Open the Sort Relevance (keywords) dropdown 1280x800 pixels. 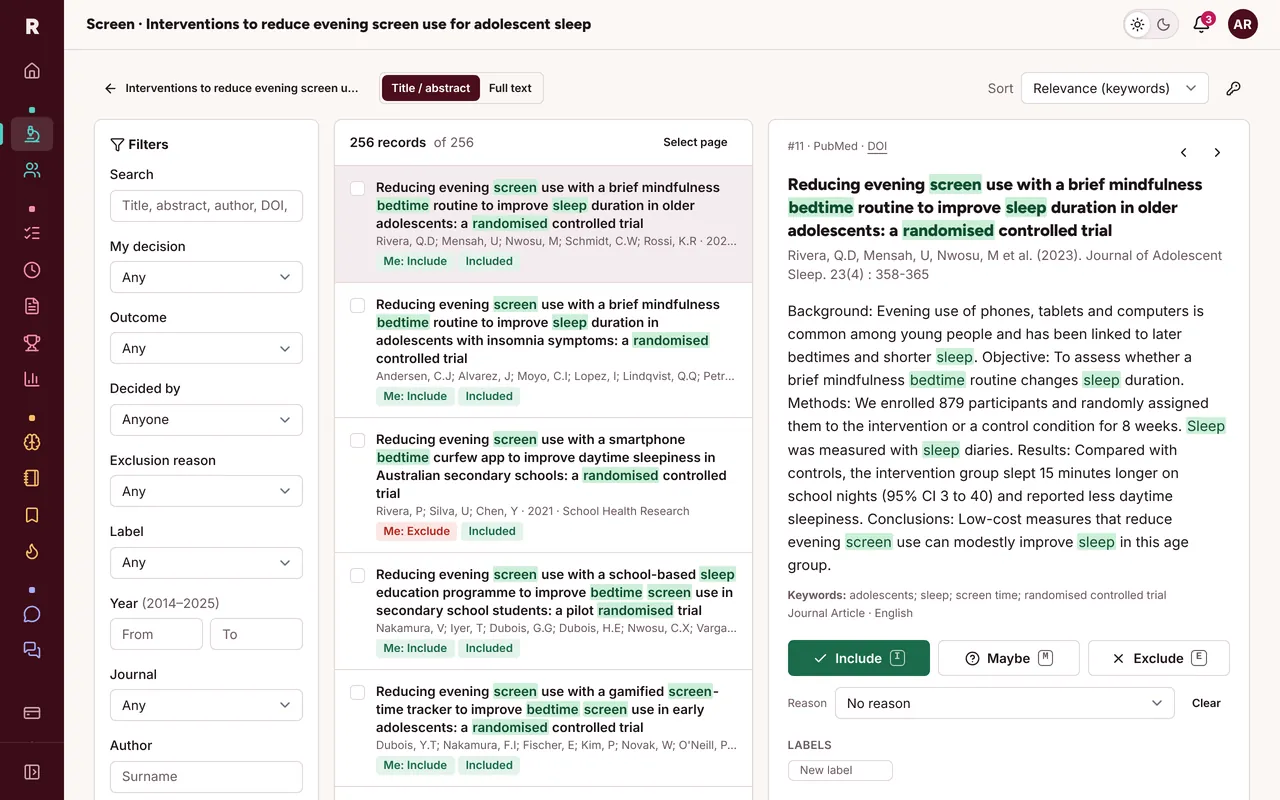tap(1114, 88)
